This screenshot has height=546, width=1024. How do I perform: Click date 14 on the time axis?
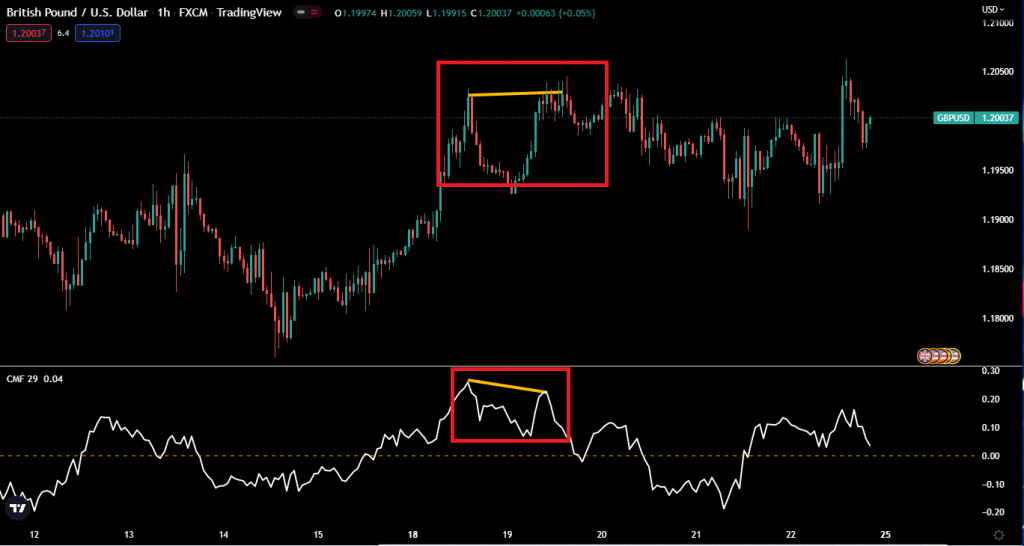click(224, 534)
